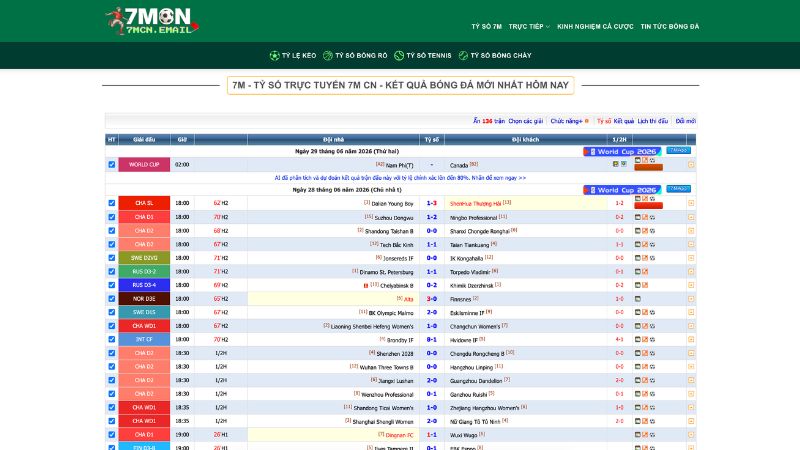Click the Giờ column header
The width and height of the screenshot is (800, 450).
(x=182, y=139)
